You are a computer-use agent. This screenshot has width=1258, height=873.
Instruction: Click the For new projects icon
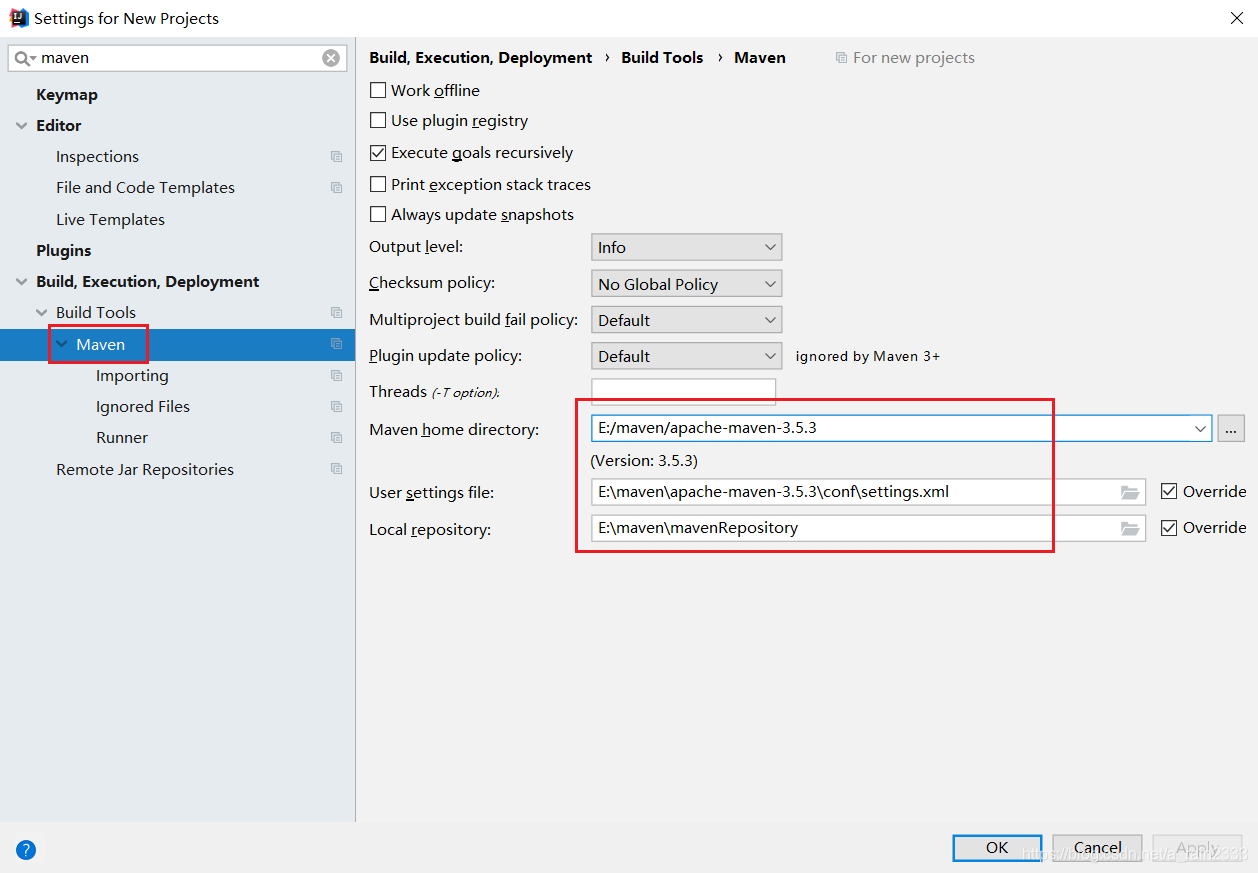tap(842, 58)
